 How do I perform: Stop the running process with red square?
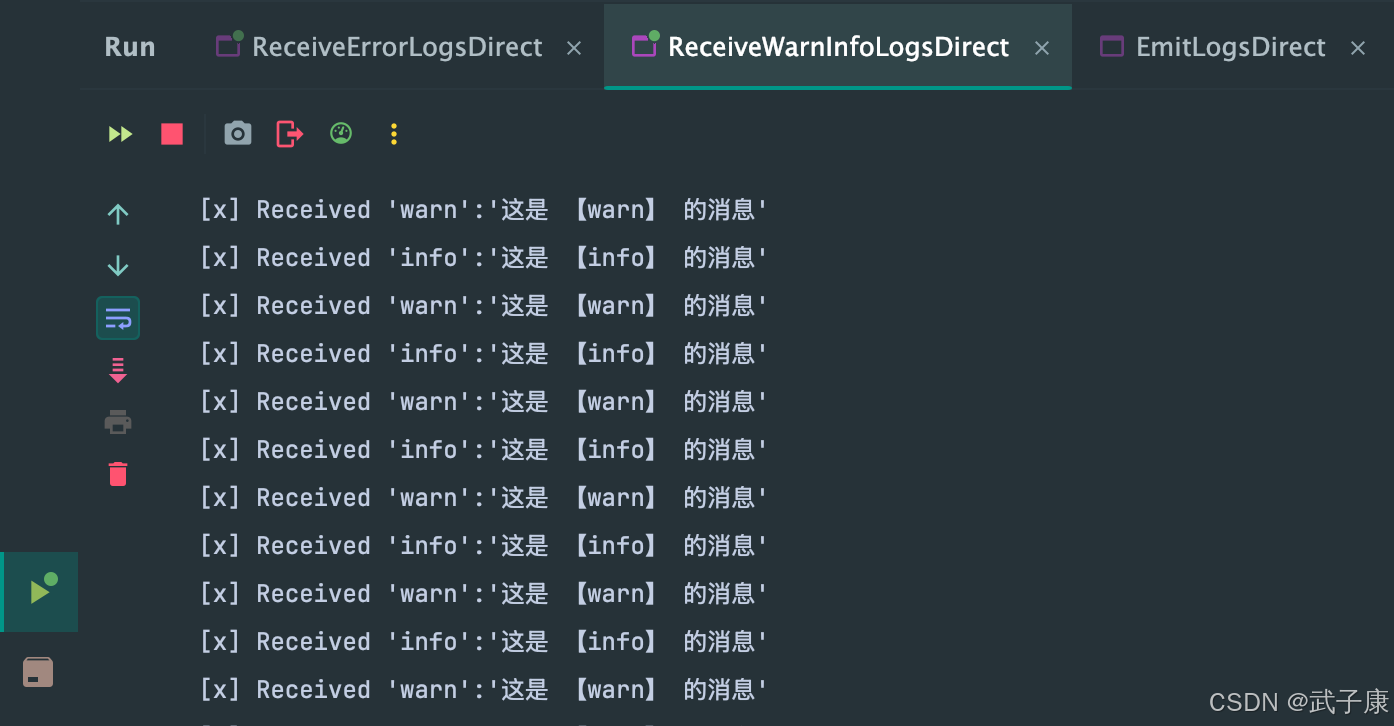(x=171, y=133)
